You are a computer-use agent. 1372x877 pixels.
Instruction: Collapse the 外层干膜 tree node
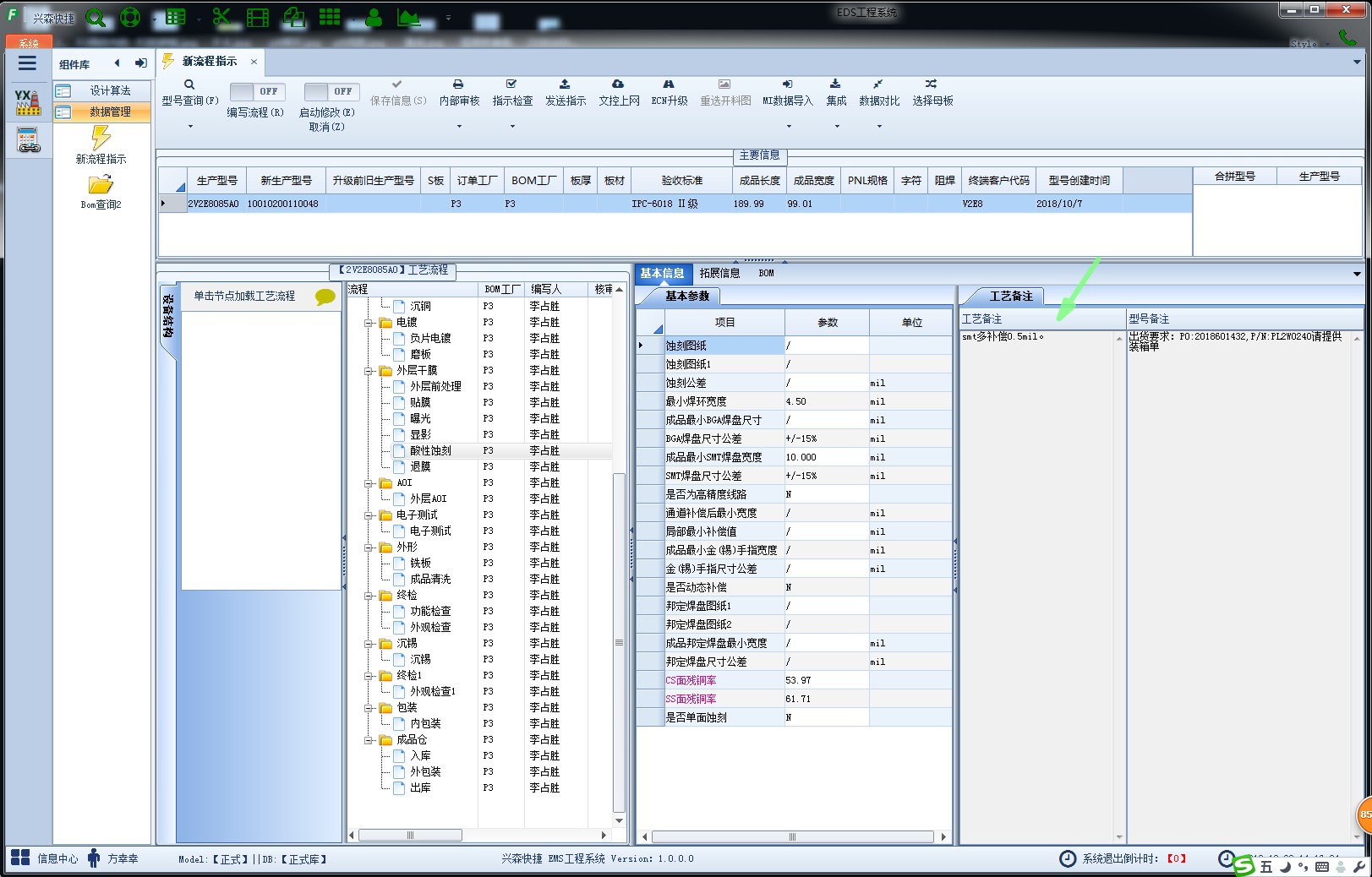point(369,371)
